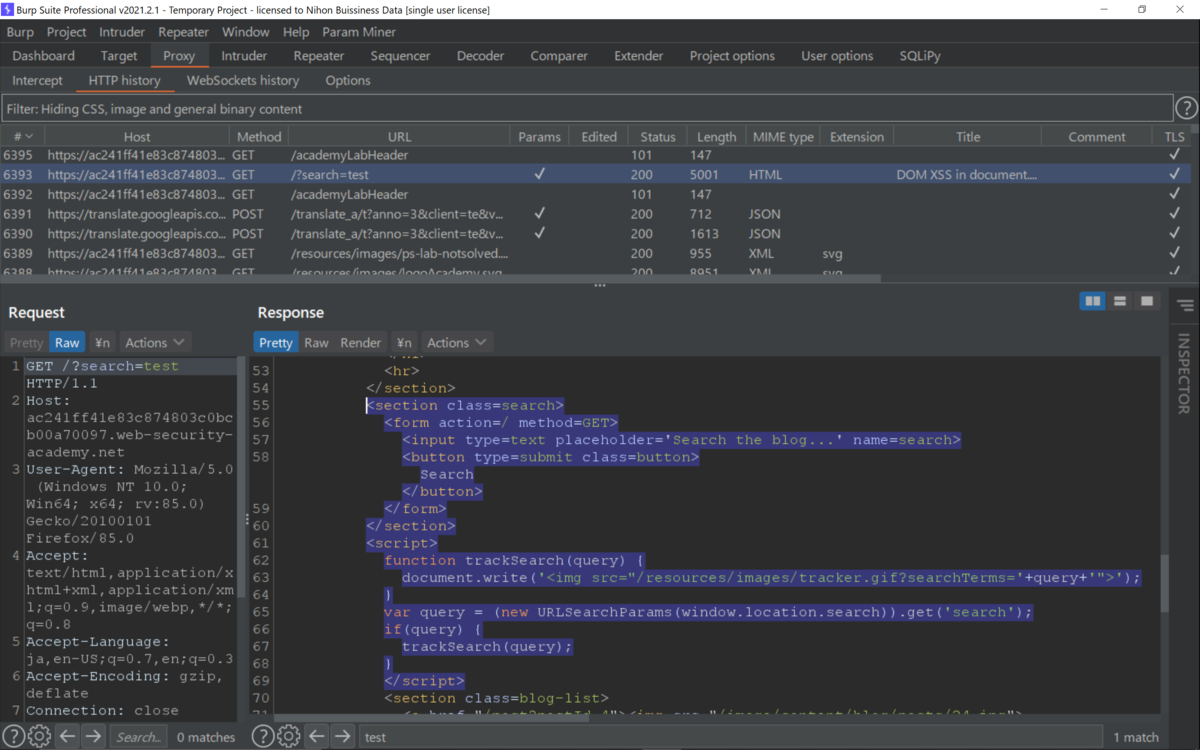
Task: Sort history by URL column header
Action: 399,136
